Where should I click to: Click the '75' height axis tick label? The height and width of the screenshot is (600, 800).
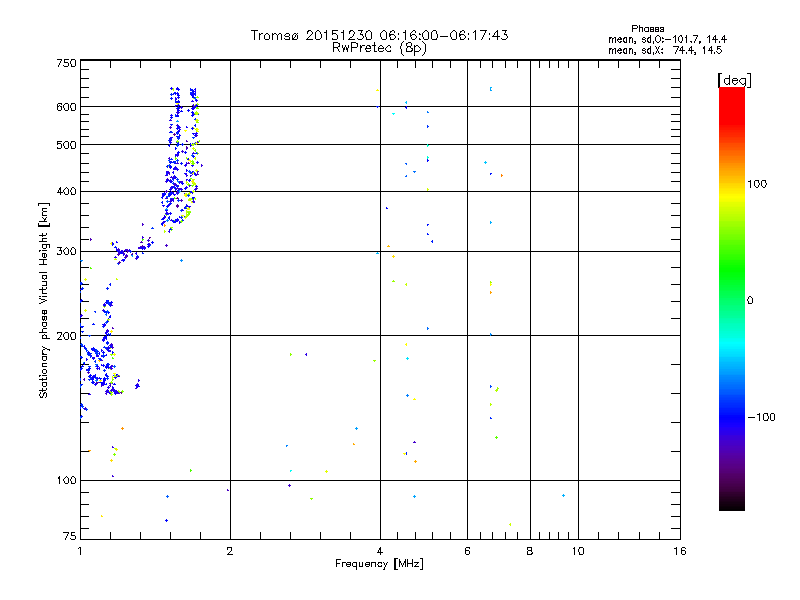click(x=70, y=536)
